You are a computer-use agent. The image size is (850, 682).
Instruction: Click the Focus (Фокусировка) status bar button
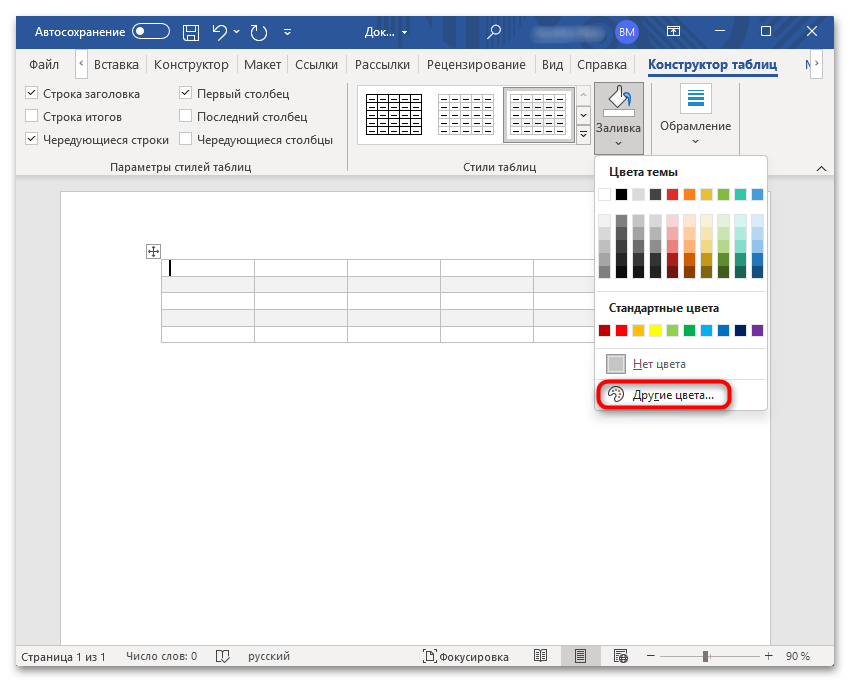pos(466,657)
